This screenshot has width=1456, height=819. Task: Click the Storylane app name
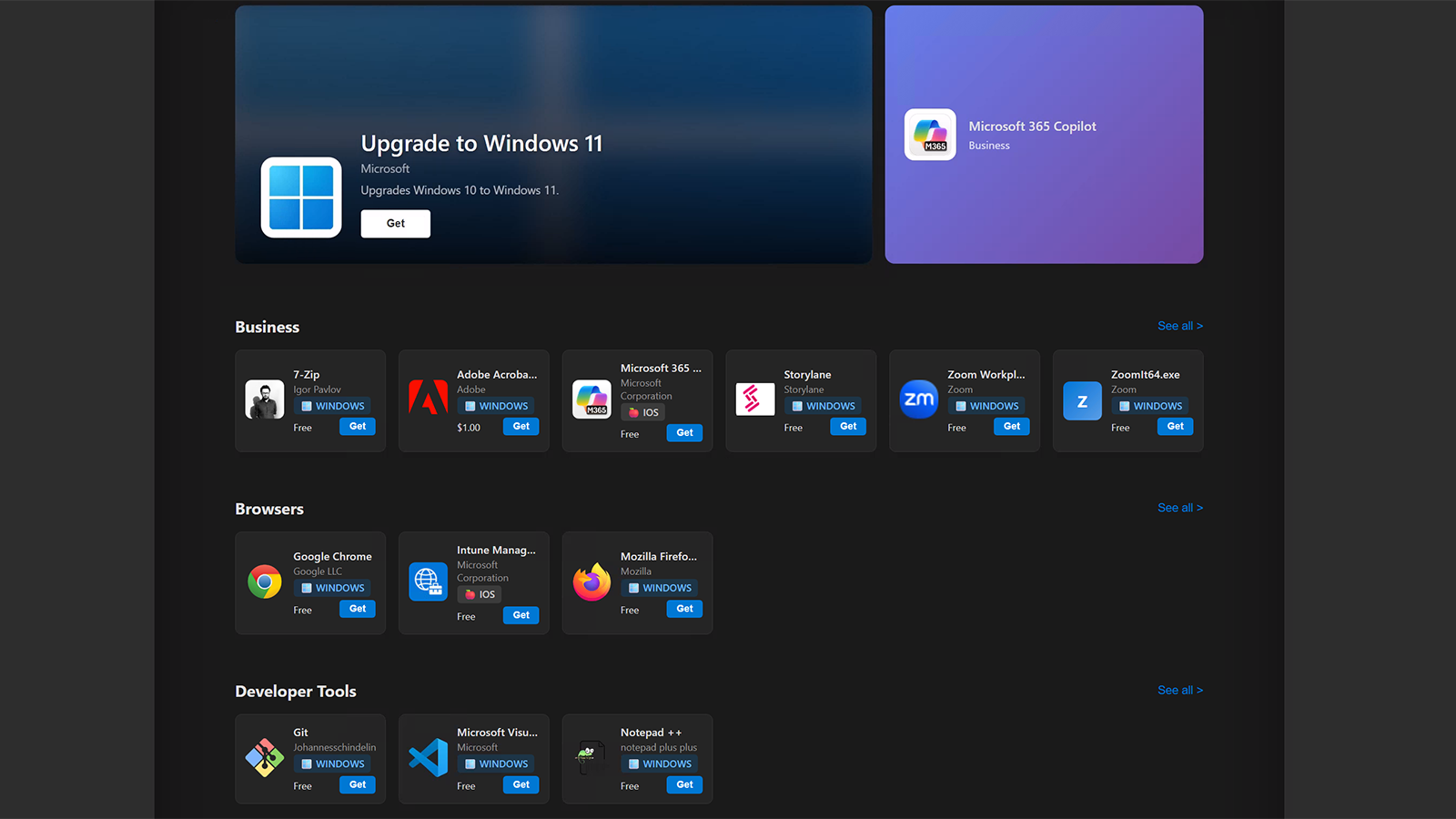(x=807, y=375)
